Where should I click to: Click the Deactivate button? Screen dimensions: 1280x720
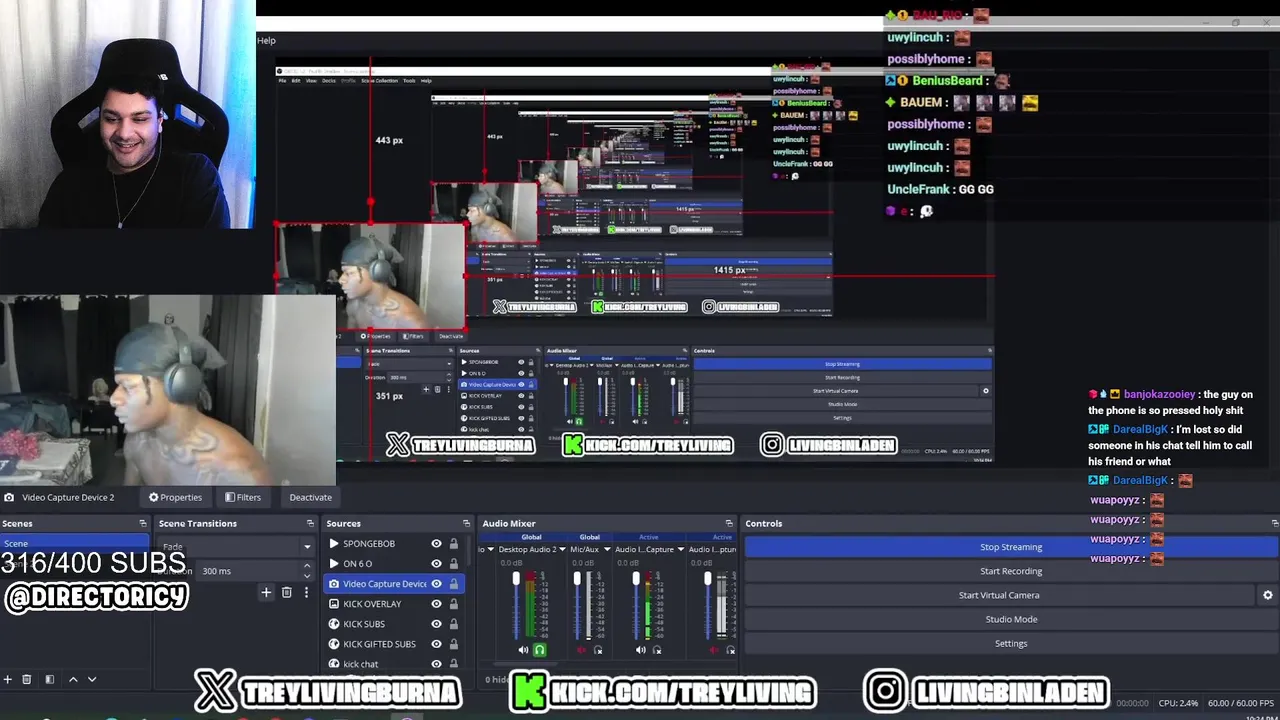310,497
